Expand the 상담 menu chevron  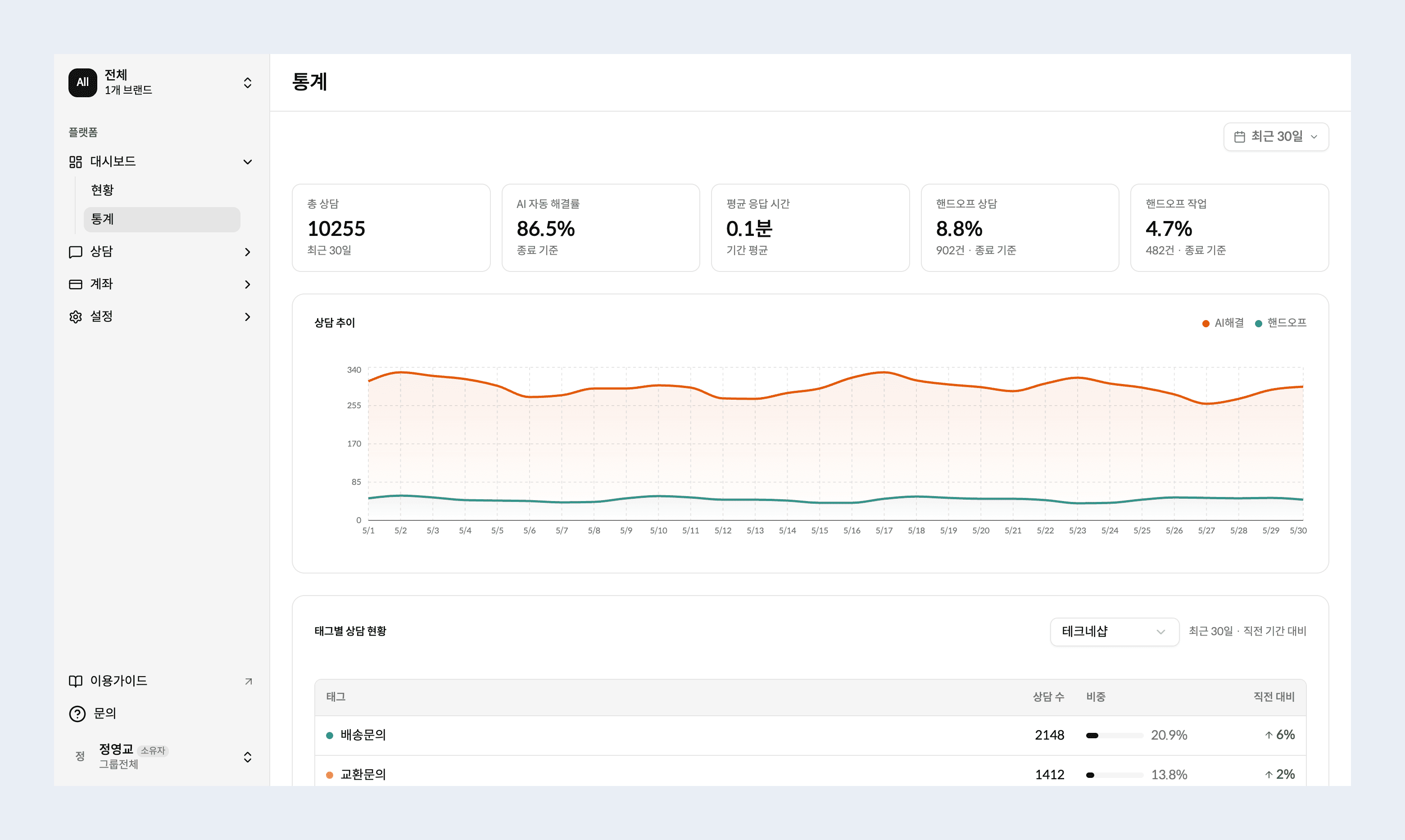tap(247, 252)
